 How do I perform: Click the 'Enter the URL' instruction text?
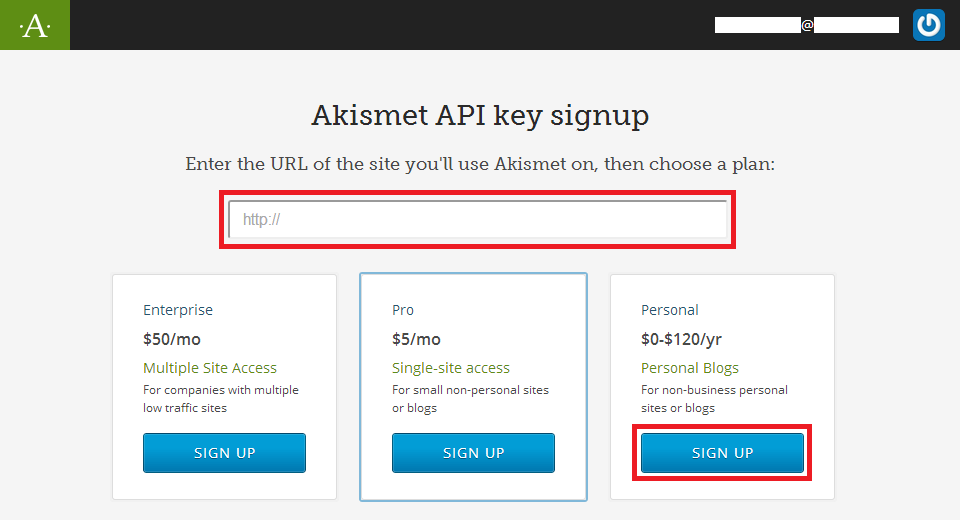480,164
